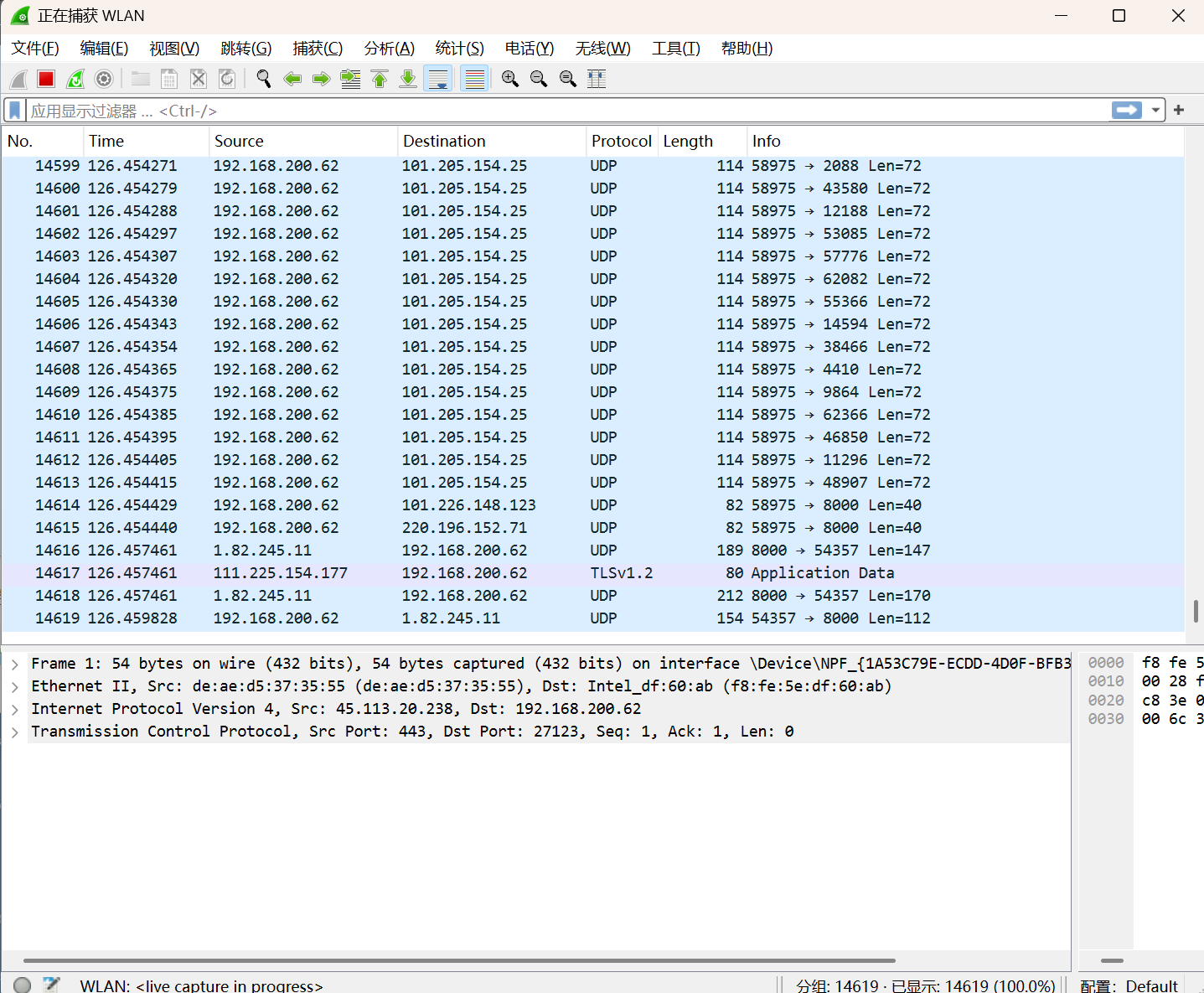
Task: Select packet 14599 in the list
Action: [x=593, y=166]
